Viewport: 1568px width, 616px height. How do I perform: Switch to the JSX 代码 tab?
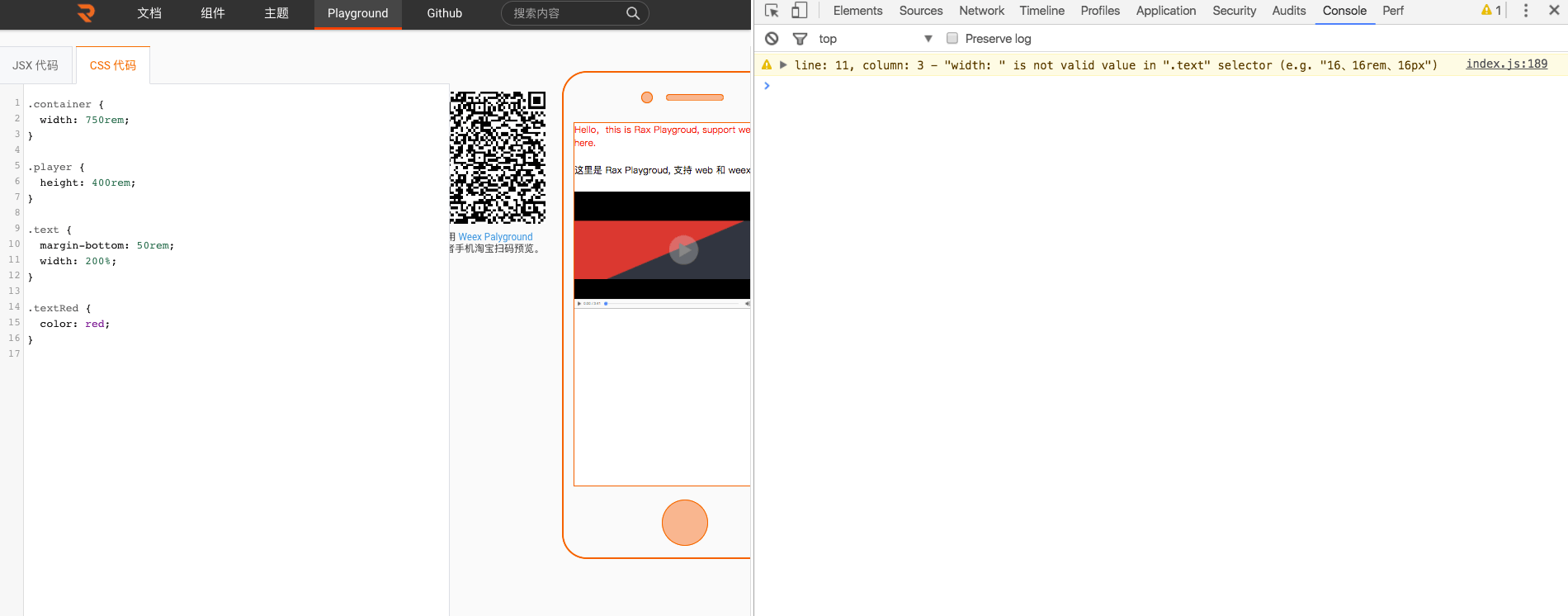point(35,65)
